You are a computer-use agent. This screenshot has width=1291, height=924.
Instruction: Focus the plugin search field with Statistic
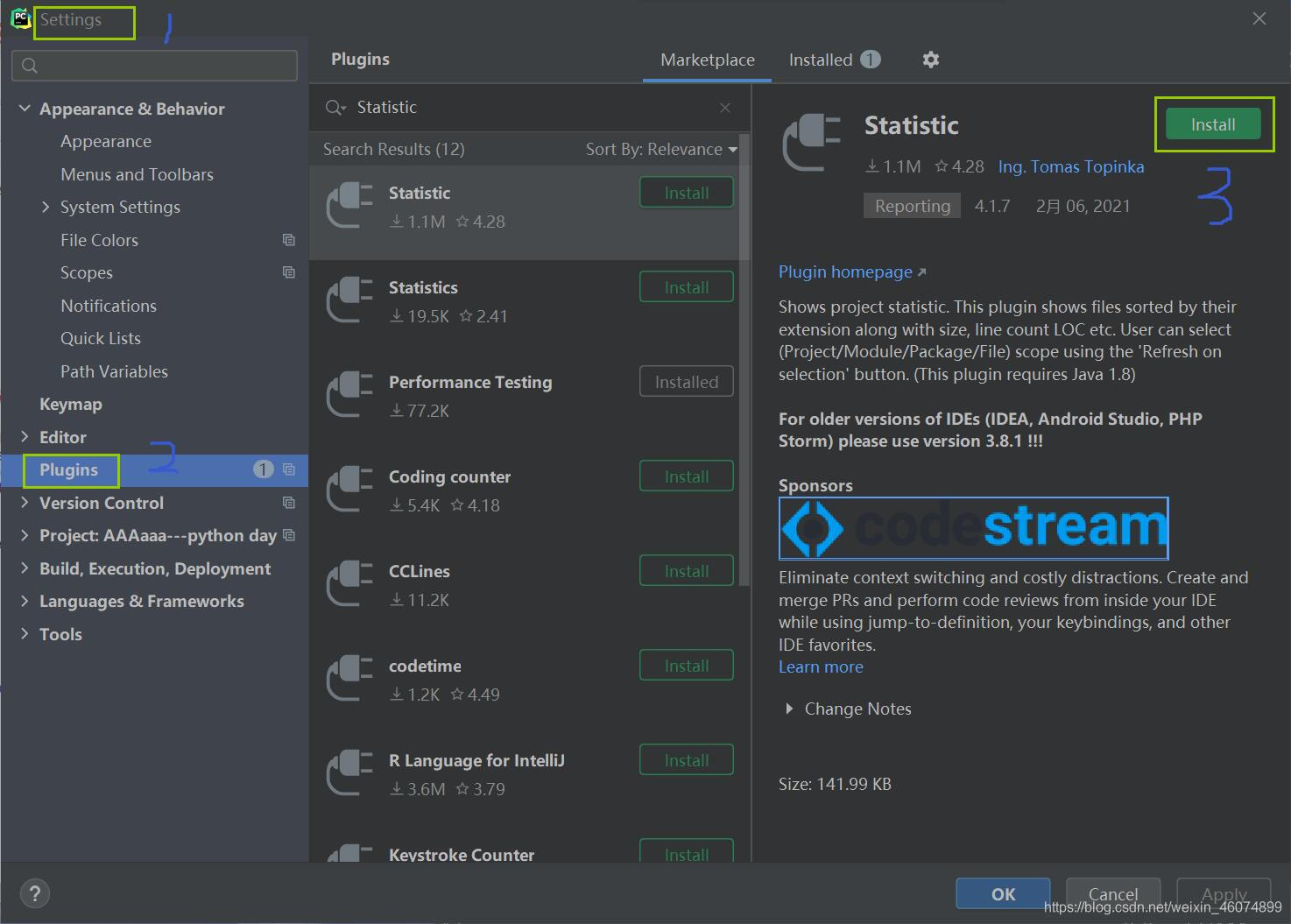[529, 108]
